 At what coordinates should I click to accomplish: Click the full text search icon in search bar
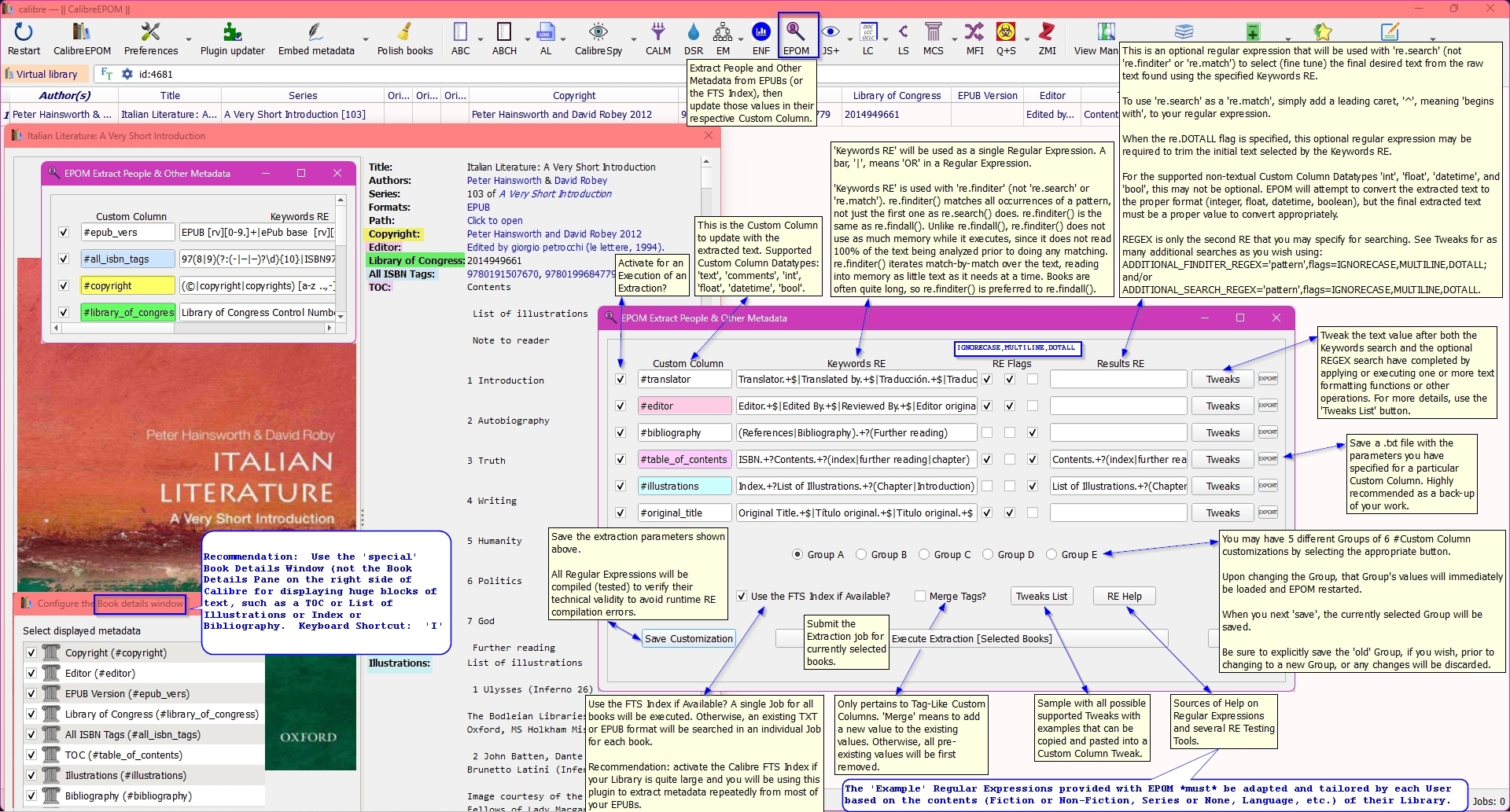[x=106, y=74]
